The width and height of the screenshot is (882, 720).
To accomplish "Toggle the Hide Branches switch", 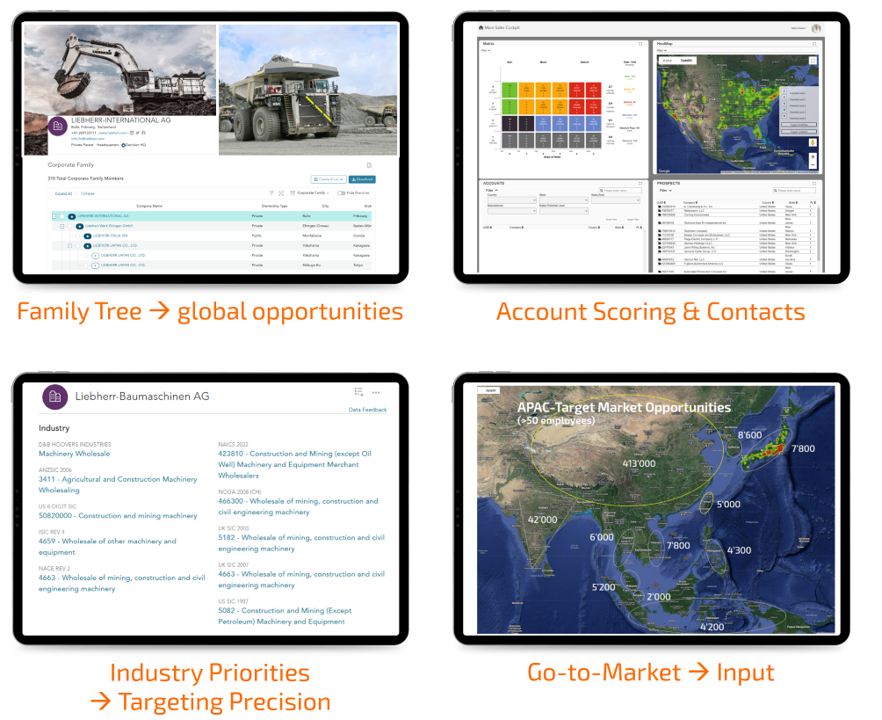I will pos(341,193).
